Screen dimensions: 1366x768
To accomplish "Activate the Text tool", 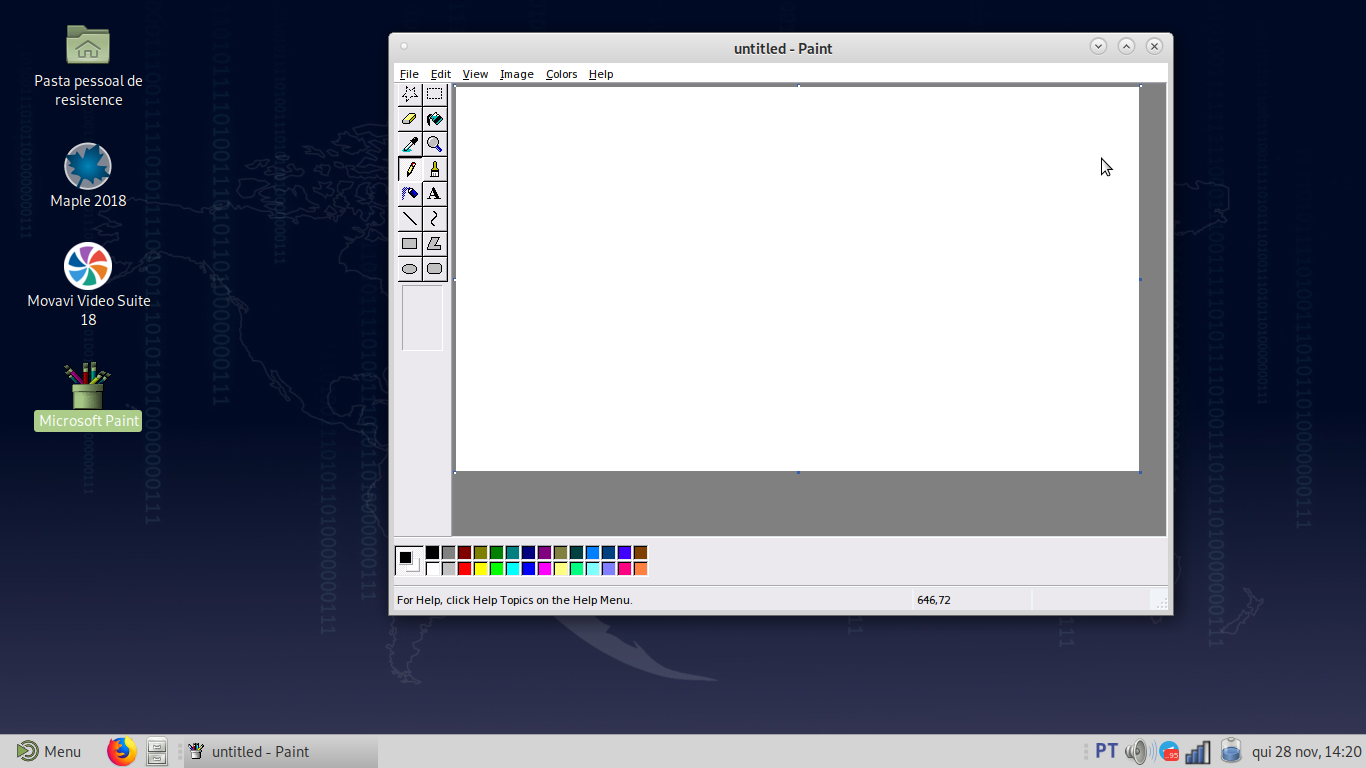I will [x=435, y=194].
